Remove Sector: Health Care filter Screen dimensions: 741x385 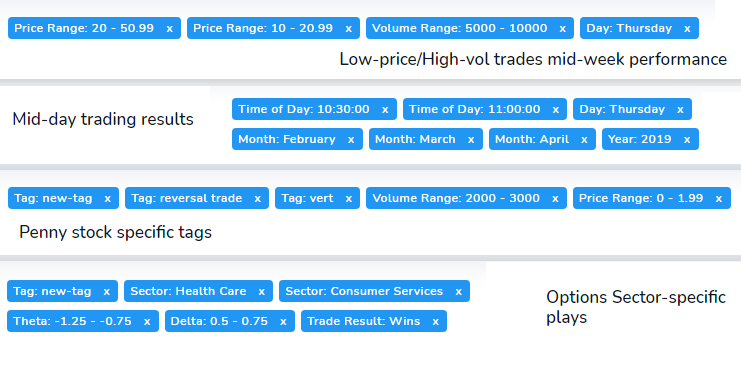pos(261,292)
